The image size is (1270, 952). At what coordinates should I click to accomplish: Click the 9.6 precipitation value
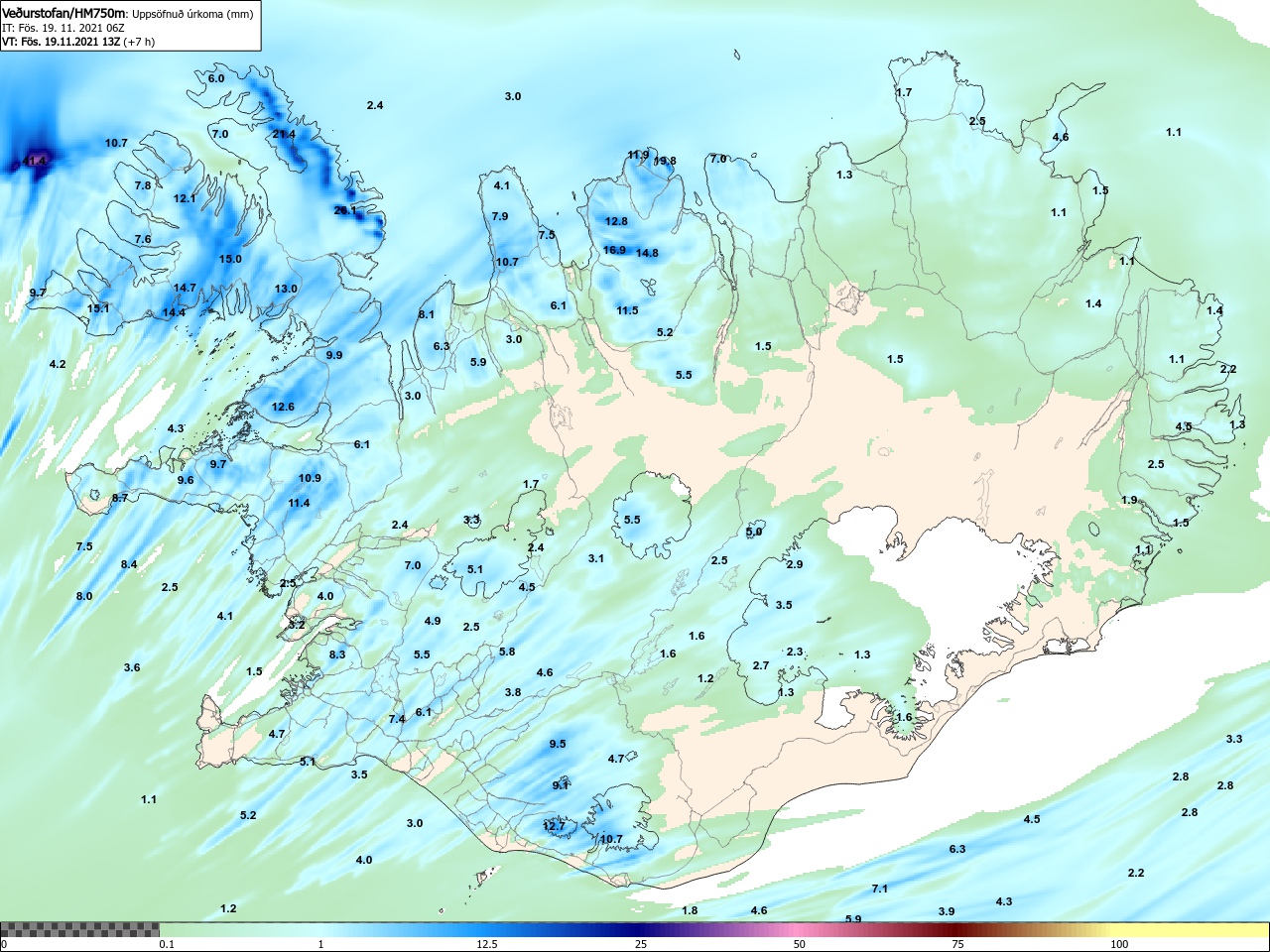pyautogui.click(x=186, y=480)
